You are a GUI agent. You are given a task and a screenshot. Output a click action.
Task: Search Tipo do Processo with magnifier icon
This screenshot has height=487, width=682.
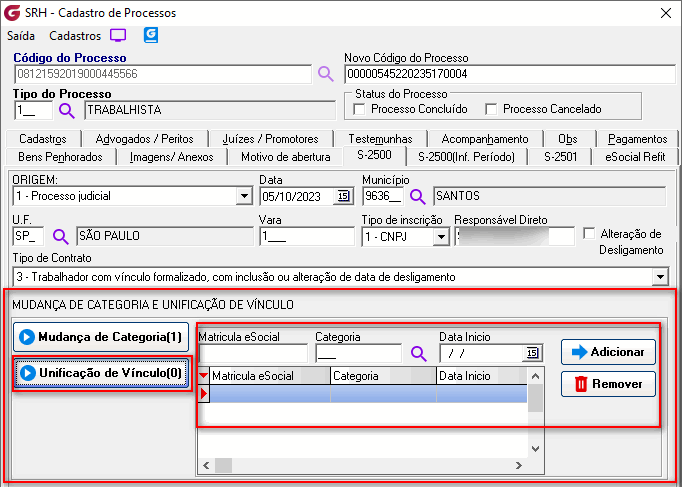67,110
